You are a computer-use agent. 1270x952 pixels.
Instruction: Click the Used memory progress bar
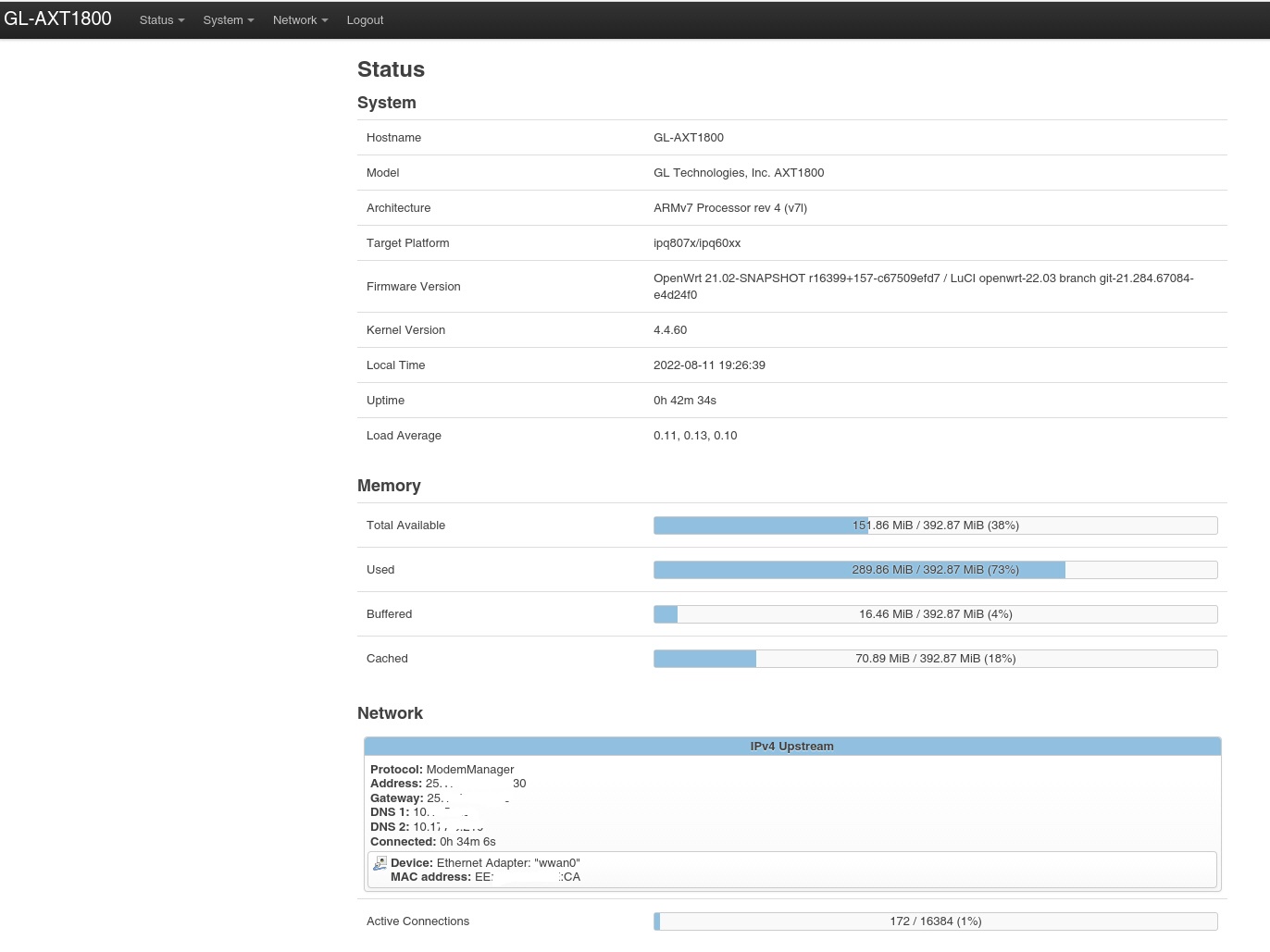click(935, 570)
